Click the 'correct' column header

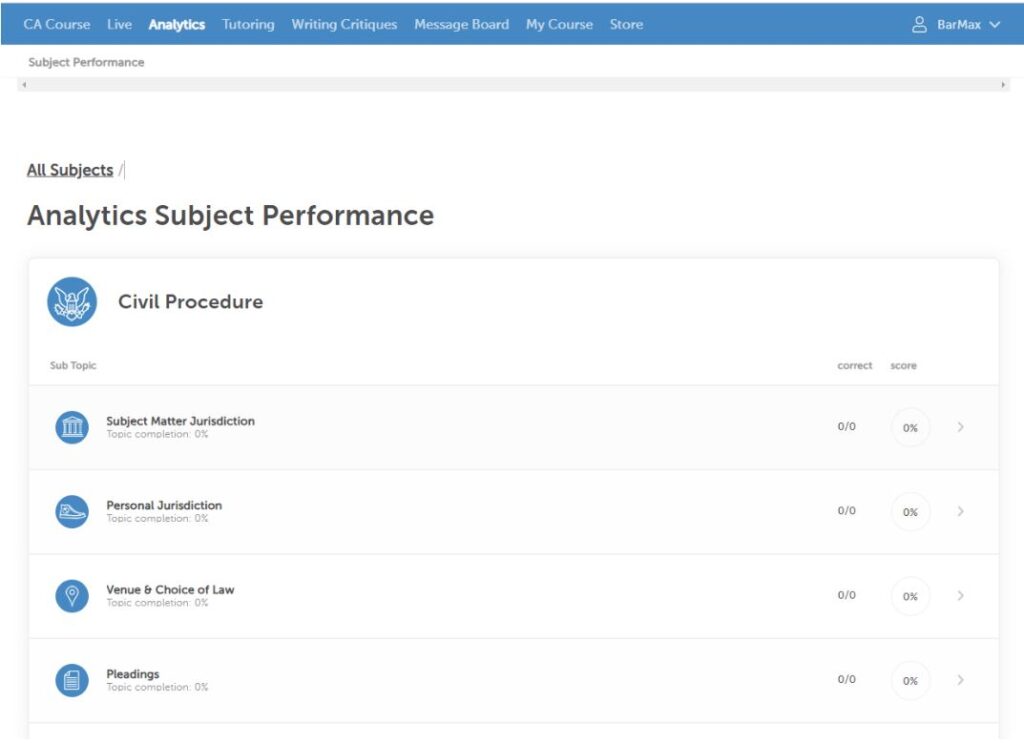click(x=855, y=366)
